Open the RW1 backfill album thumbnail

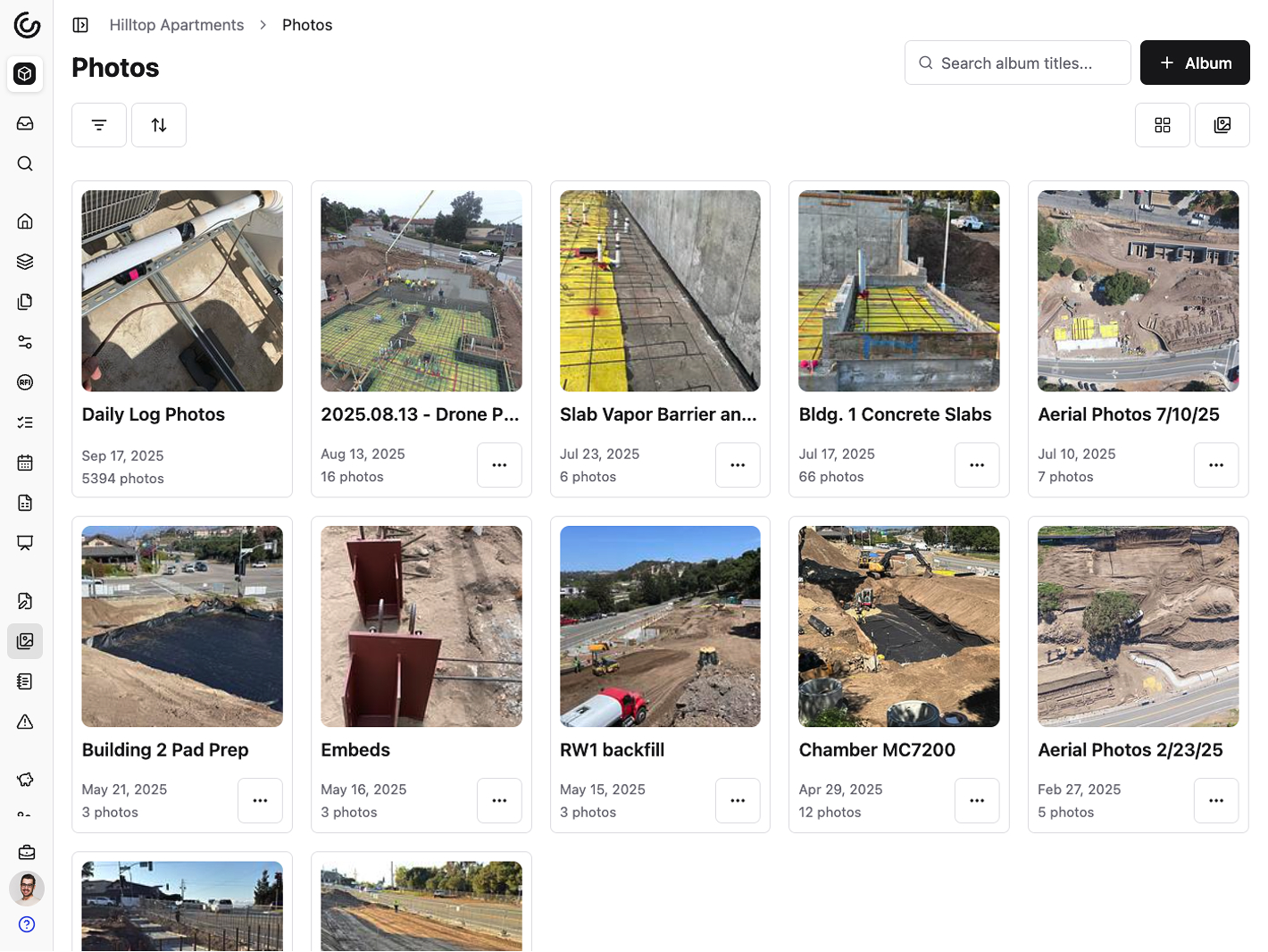[x=660, y=627]
